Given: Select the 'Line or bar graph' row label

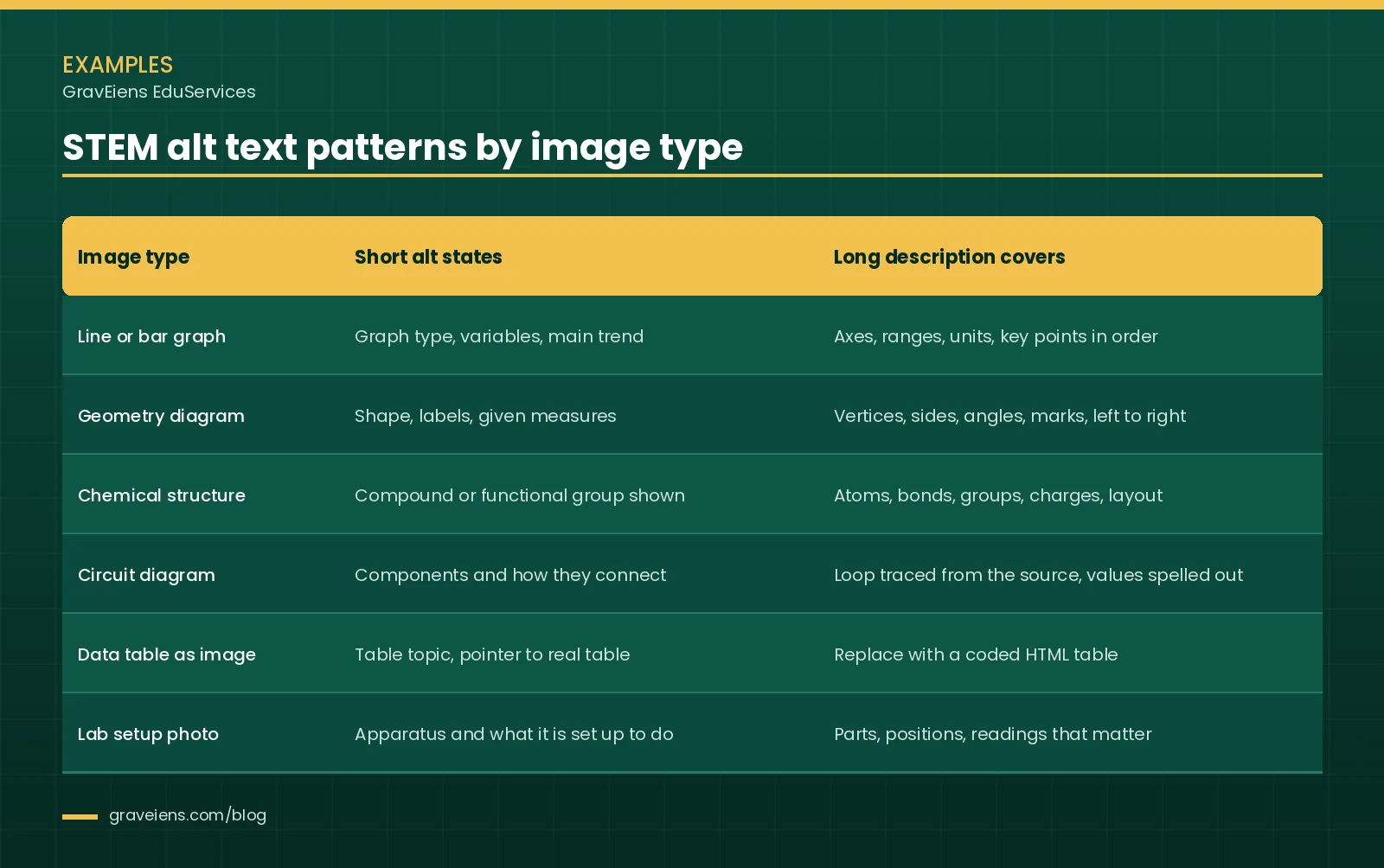Looking at the screenshot, I should pos(151,336).
